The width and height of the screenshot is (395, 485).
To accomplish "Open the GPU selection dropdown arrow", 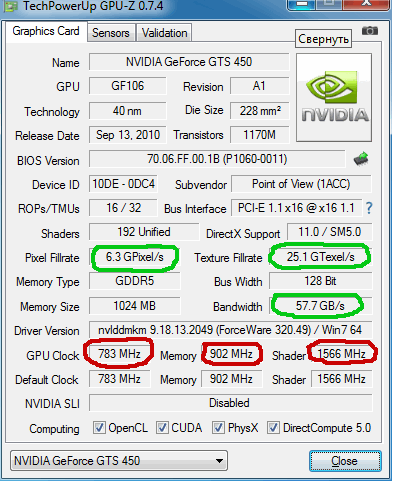I will (x=219, y=461).
